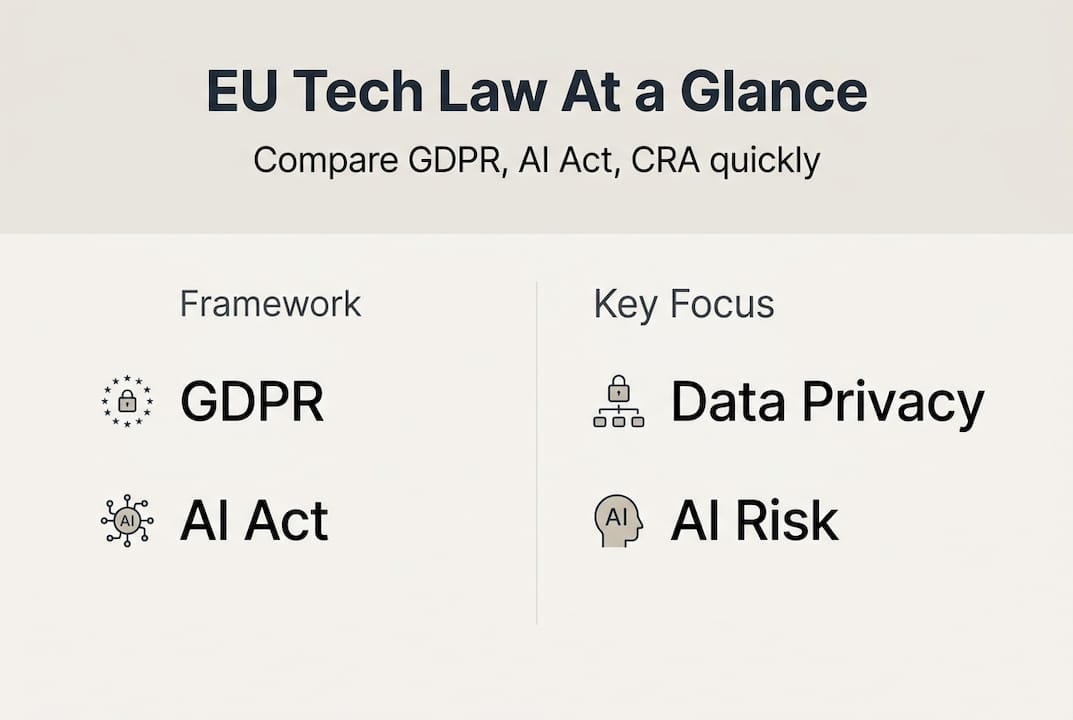Image resolution: width=1073 pixels, height=720 pixels.
Task: Click the word "quickly" in the subtitle
Action: (764, 160)
